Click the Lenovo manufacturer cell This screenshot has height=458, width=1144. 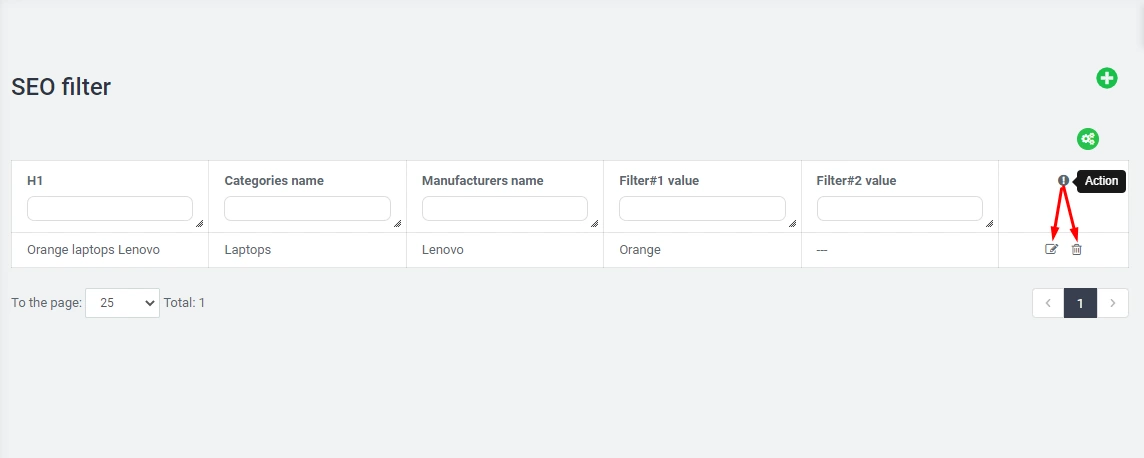click(x=442, y=250)
